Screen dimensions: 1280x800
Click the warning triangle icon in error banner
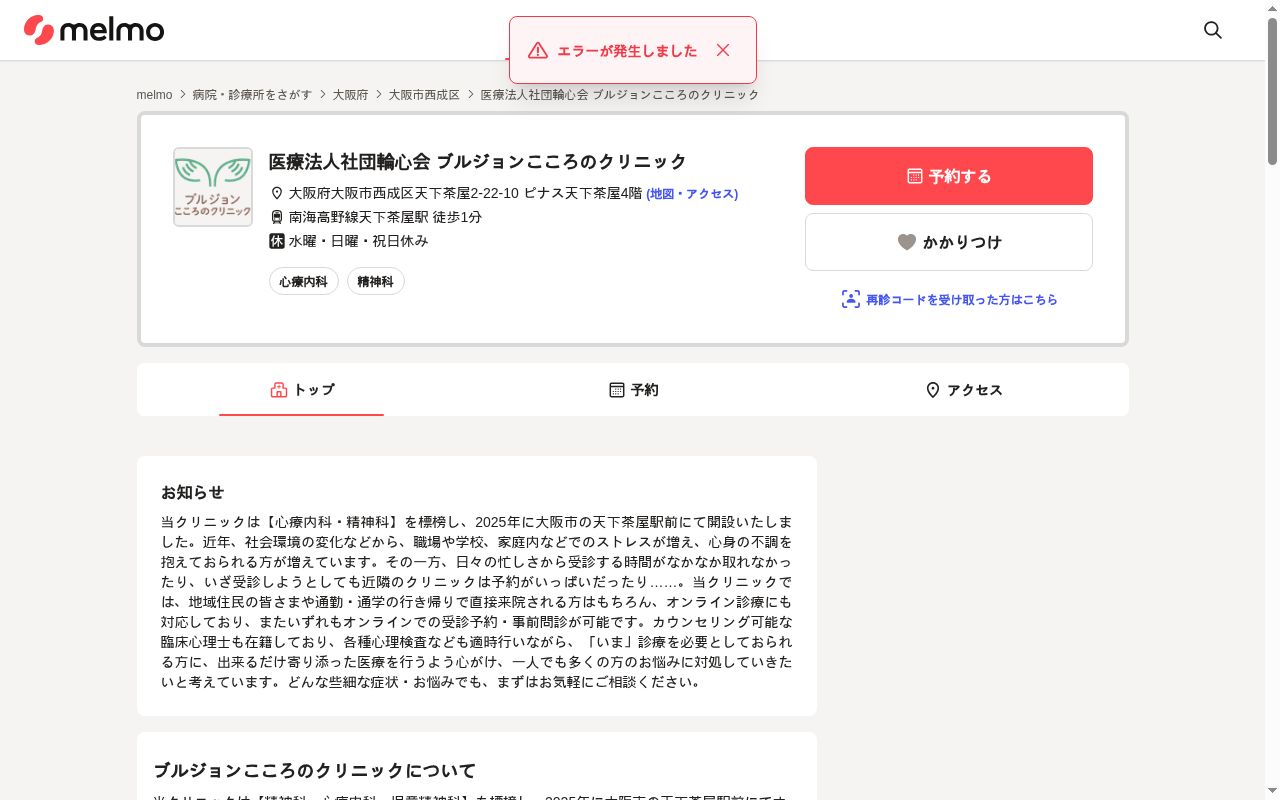(x=538, y=50)
